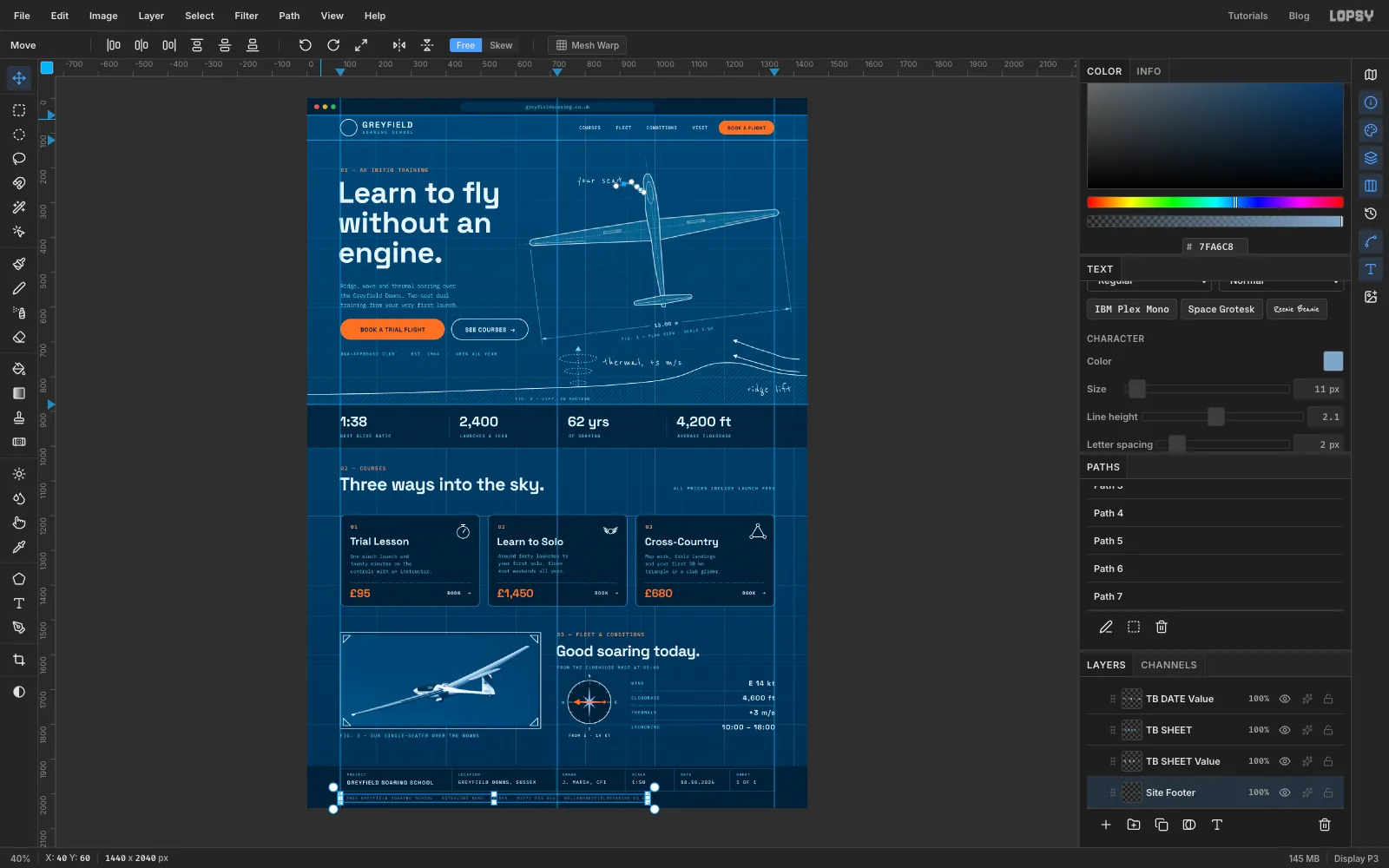This screenshot has width=1389, height=868.
Task: Delete the selected path with trash icon
Action: 1162,627
